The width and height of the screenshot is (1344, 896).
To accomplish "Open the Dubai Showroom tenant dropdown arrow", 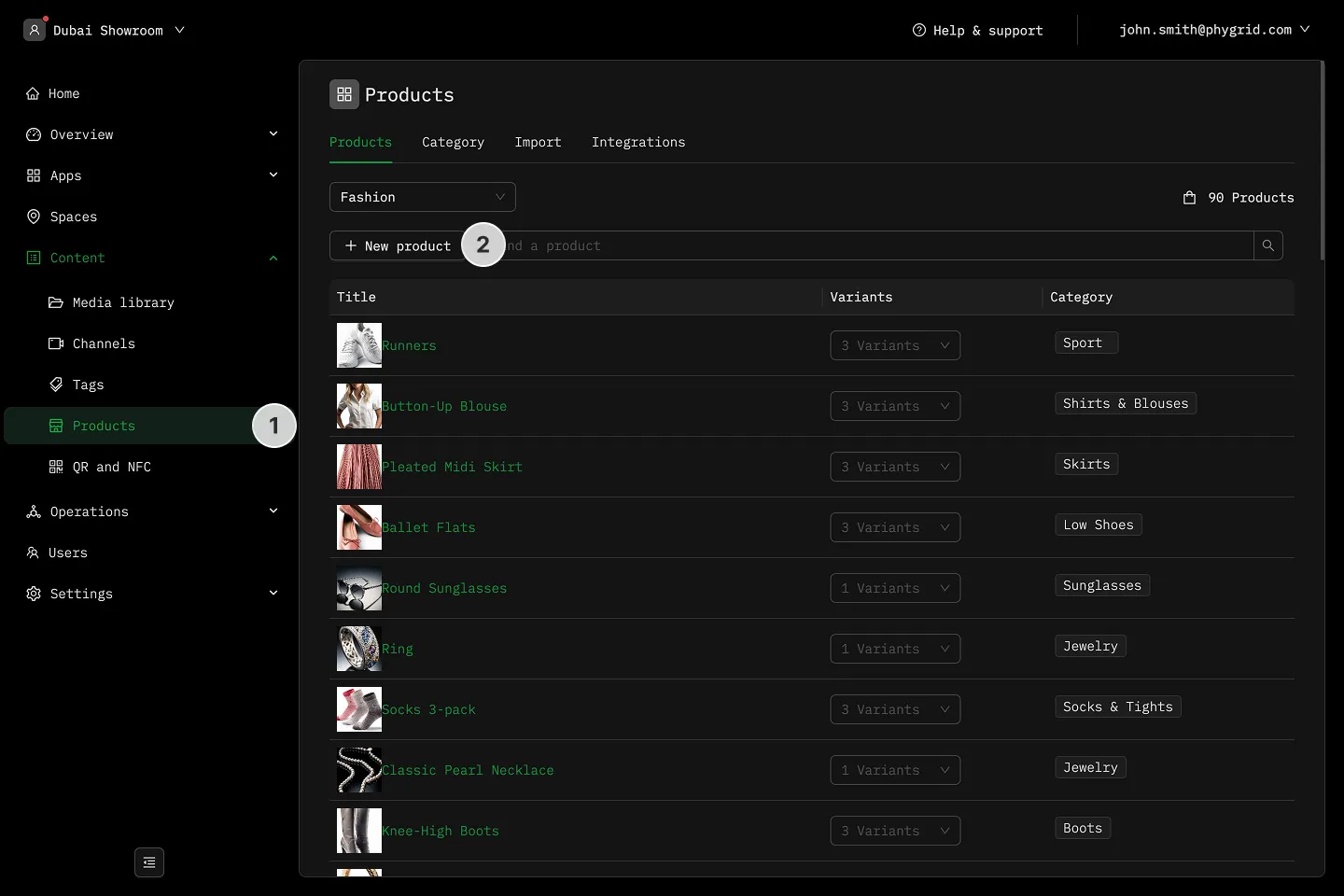I will coord(179,30).
